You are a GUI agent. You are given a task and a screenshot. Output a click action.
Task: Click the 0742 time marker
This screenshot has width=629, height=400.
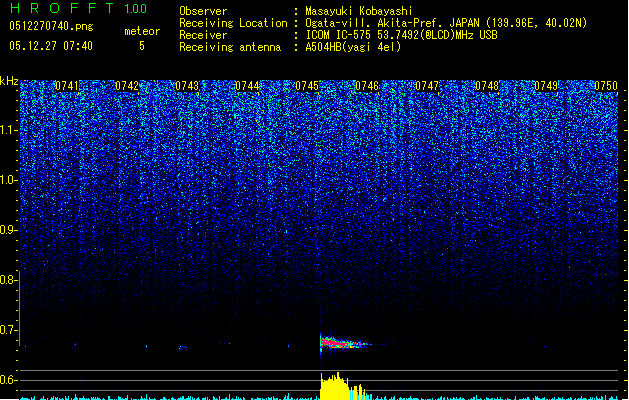click(x=127, y=86)
